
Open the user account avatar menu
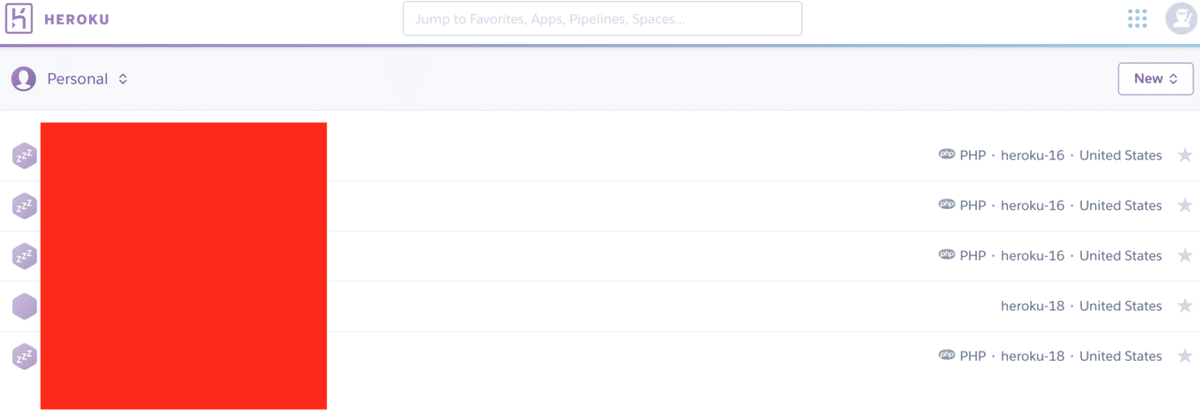click(x=1181, y=19)
